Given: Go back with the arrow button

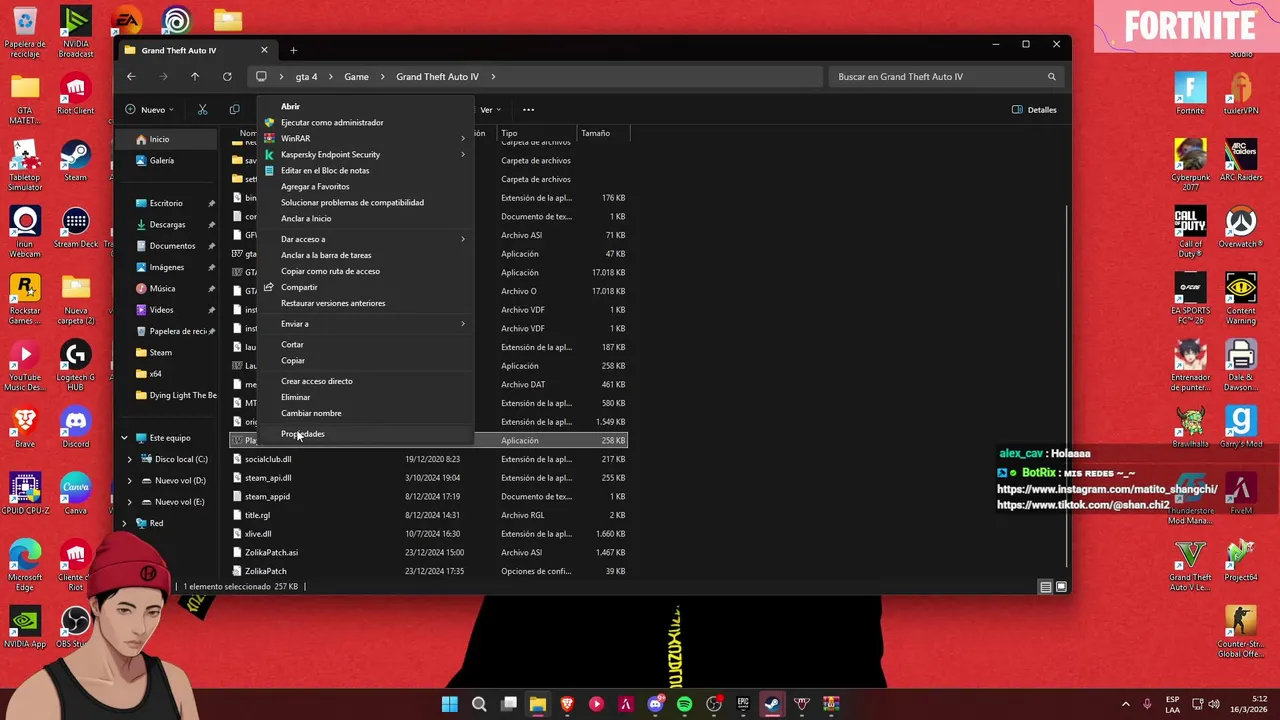Looking at the screenshot, I should coord(131,77).
